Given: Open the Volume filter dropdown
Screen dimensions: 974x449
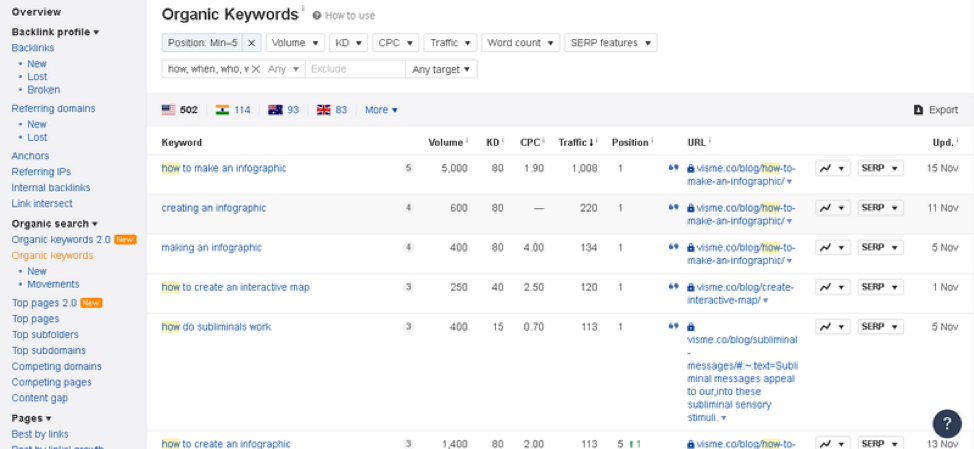Looking at the screenshot, I should click(x=295, y=43).
